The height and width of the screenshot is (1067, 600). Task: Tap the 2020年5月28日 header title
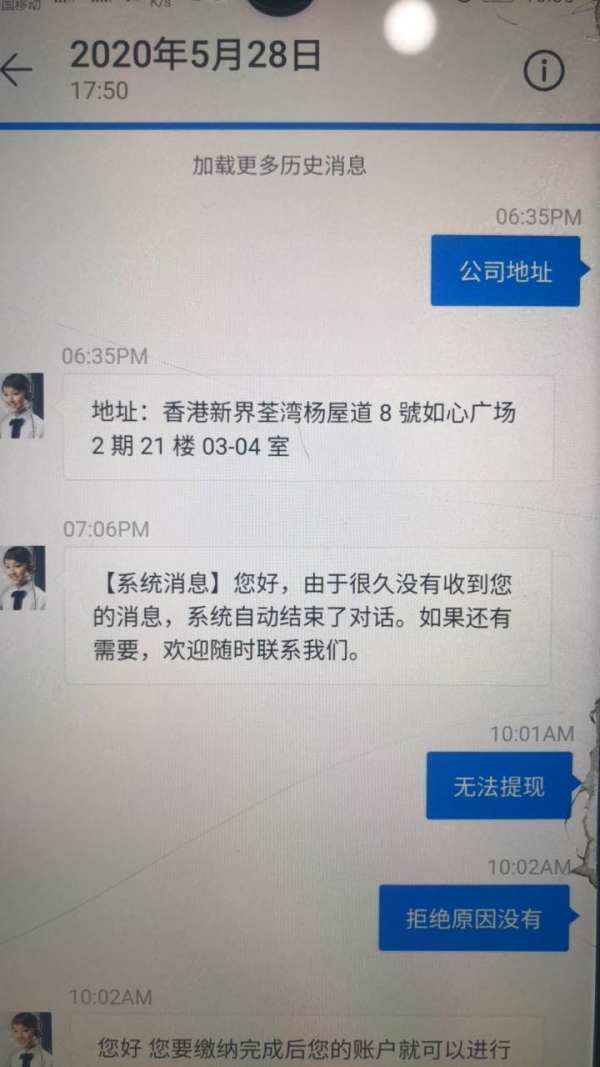(195, 56)
